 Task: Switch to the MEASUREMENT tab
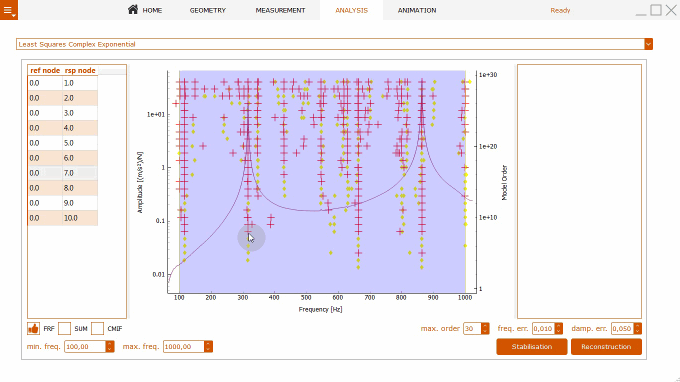[280, 10]
